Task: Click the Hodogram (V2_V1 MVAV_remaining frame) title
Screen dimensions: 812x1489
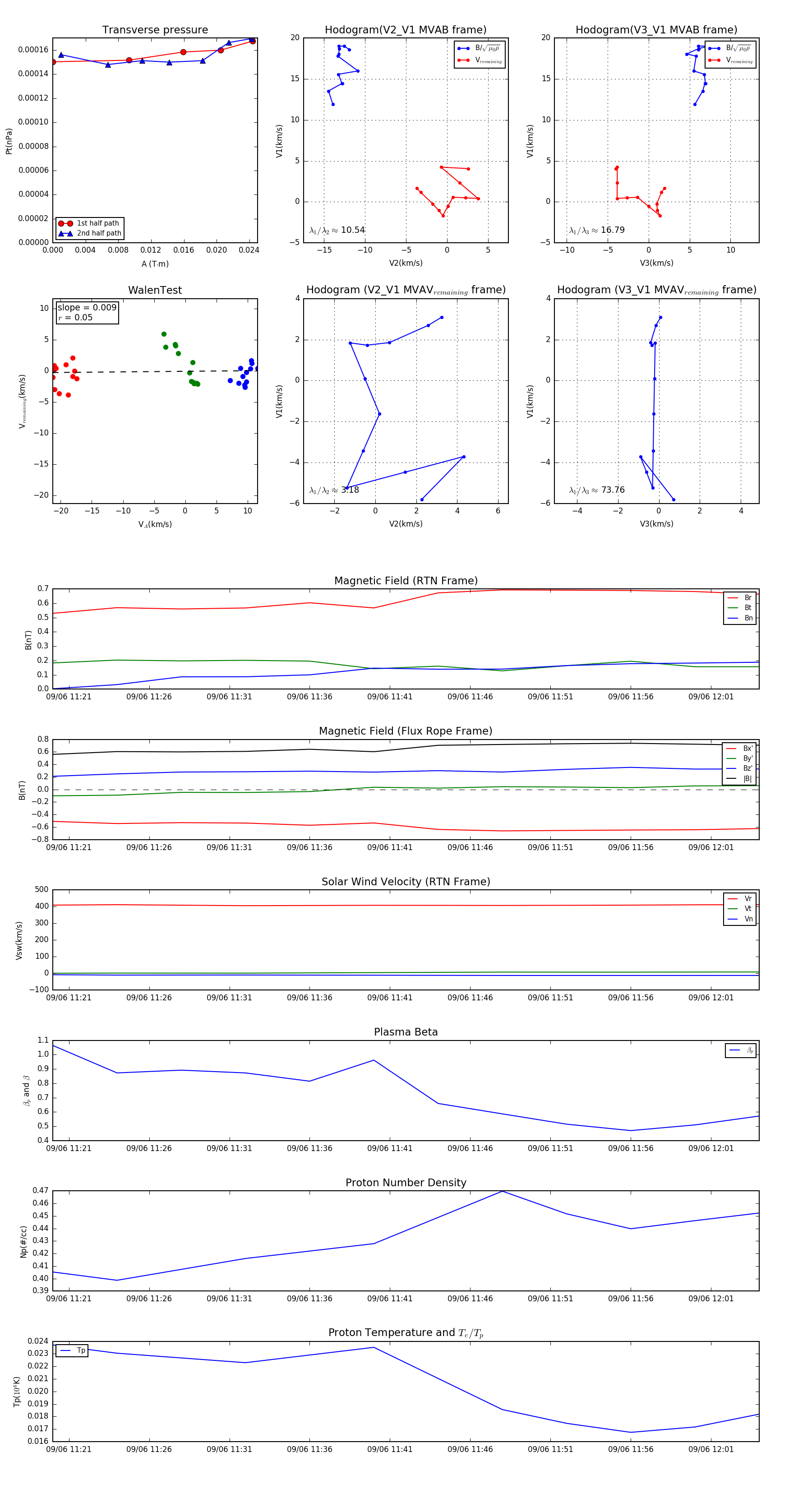Action: 406,290
